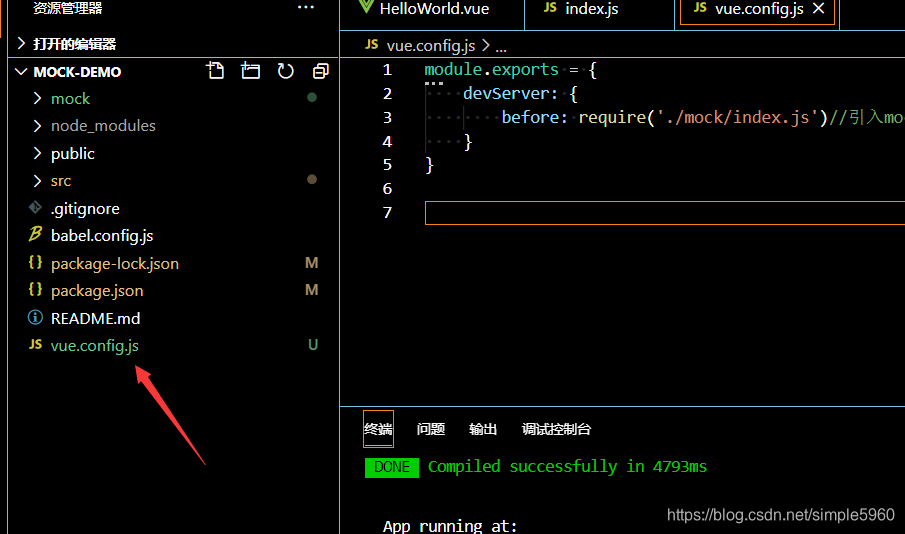Click the U status on vue.config.js
Screen dimensions: 905x534
313,345
